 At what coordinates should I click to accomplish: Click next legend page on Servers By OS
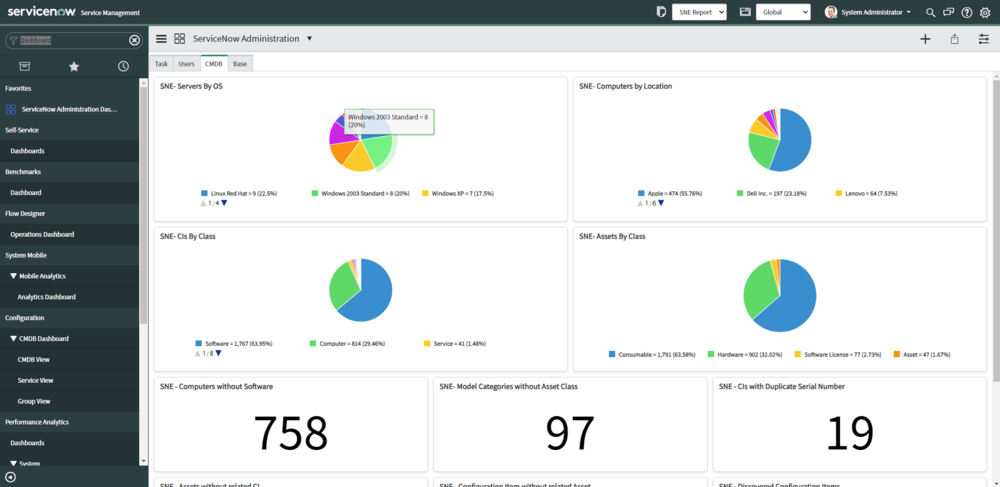point(224,203)
